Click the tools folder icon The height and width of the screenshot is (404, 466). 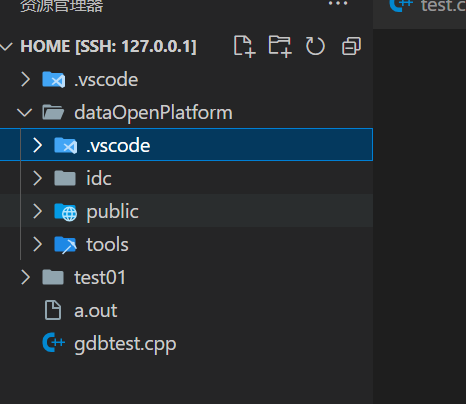click(66, 244)
